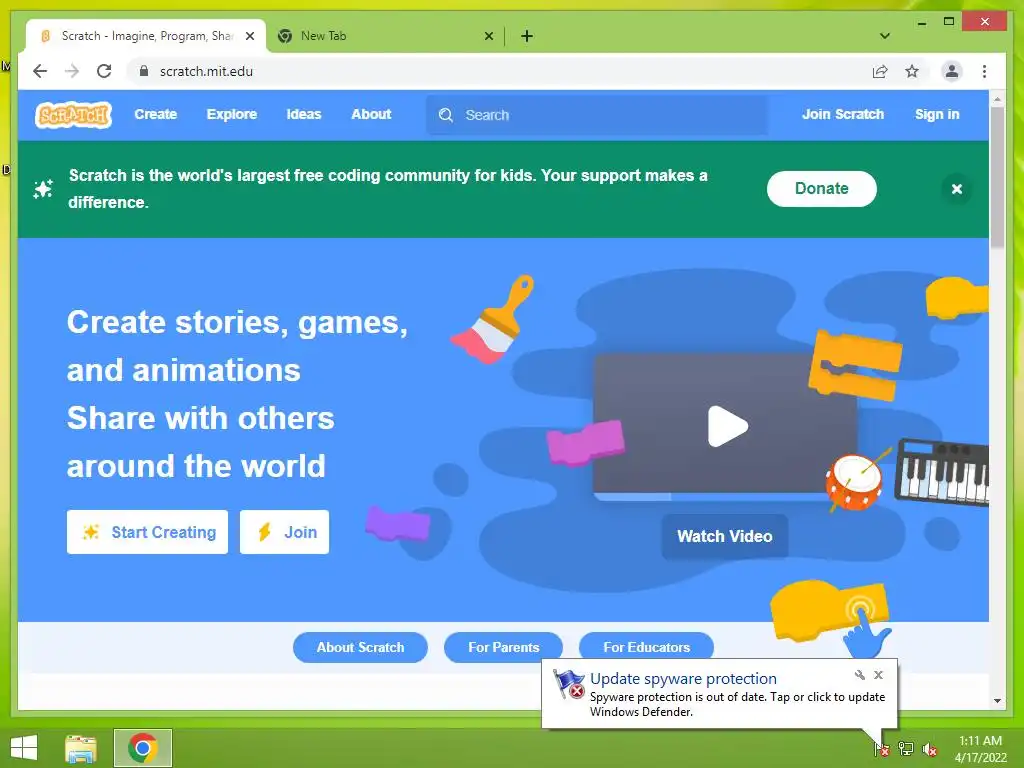The width and height of the screenshot is (1024, 768).
Task: Dismiss the green donation banner
Action: coord(957,189)
